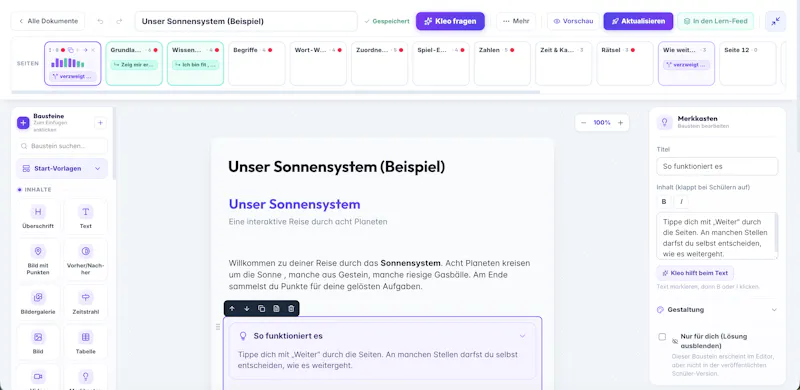Duplicate the selected block
The width and height of the screenshot is (800, 390).
pyautogui.click(x=261, y=308)
